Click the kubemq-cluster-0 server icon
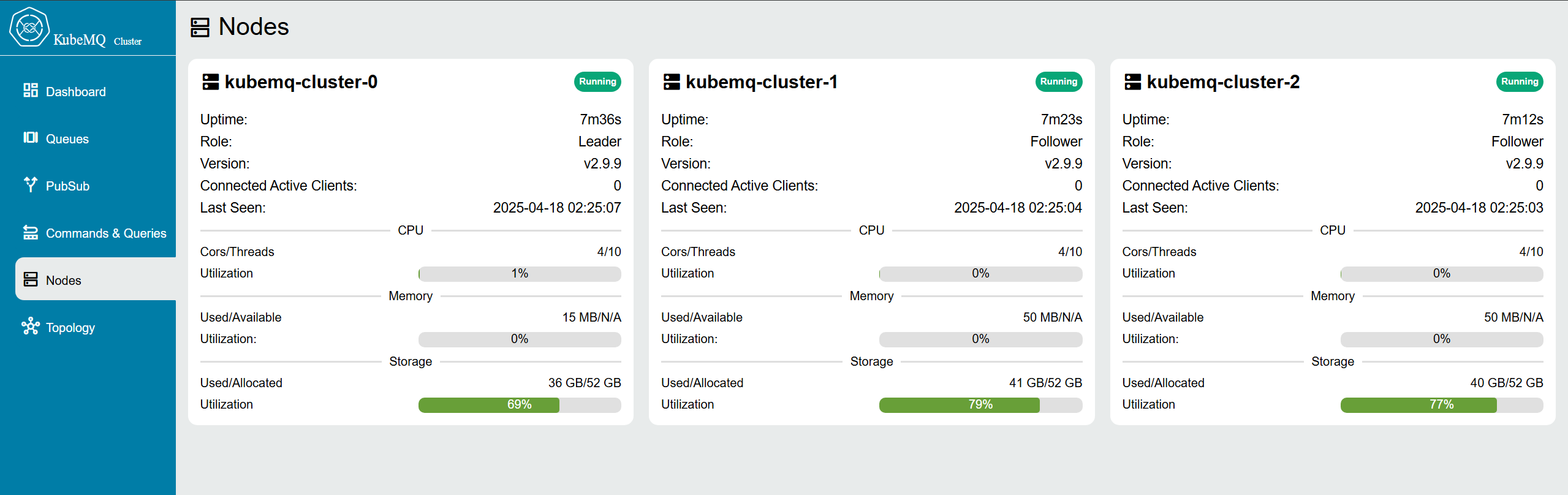 pos(210,82)
